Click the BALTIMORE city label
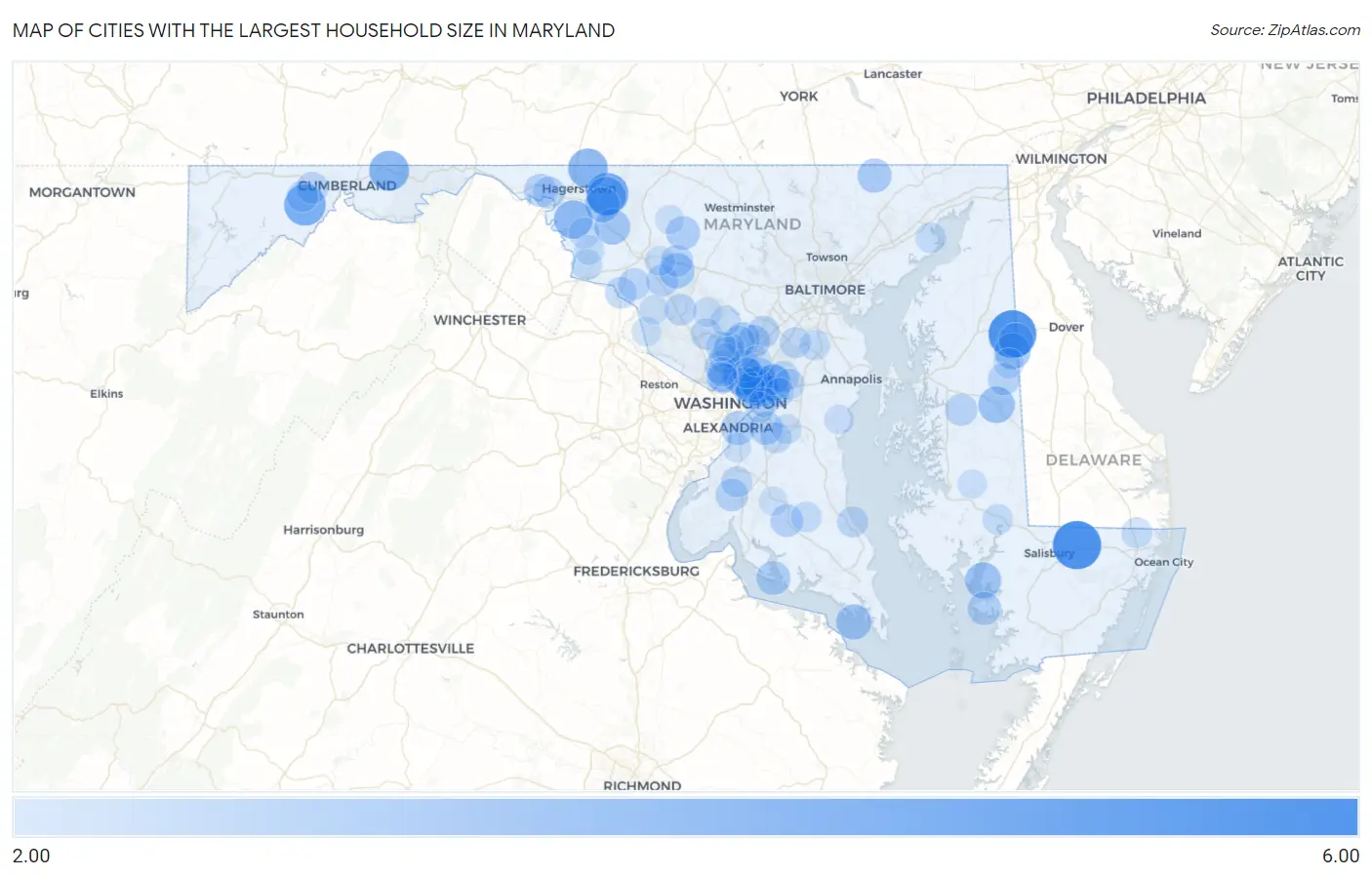 coord(825,290)
